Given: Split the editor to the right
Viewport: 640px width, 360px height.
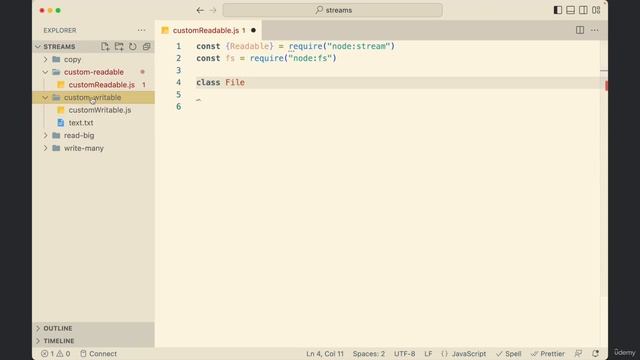Looking at the screenshot, I should coord(580,30).
